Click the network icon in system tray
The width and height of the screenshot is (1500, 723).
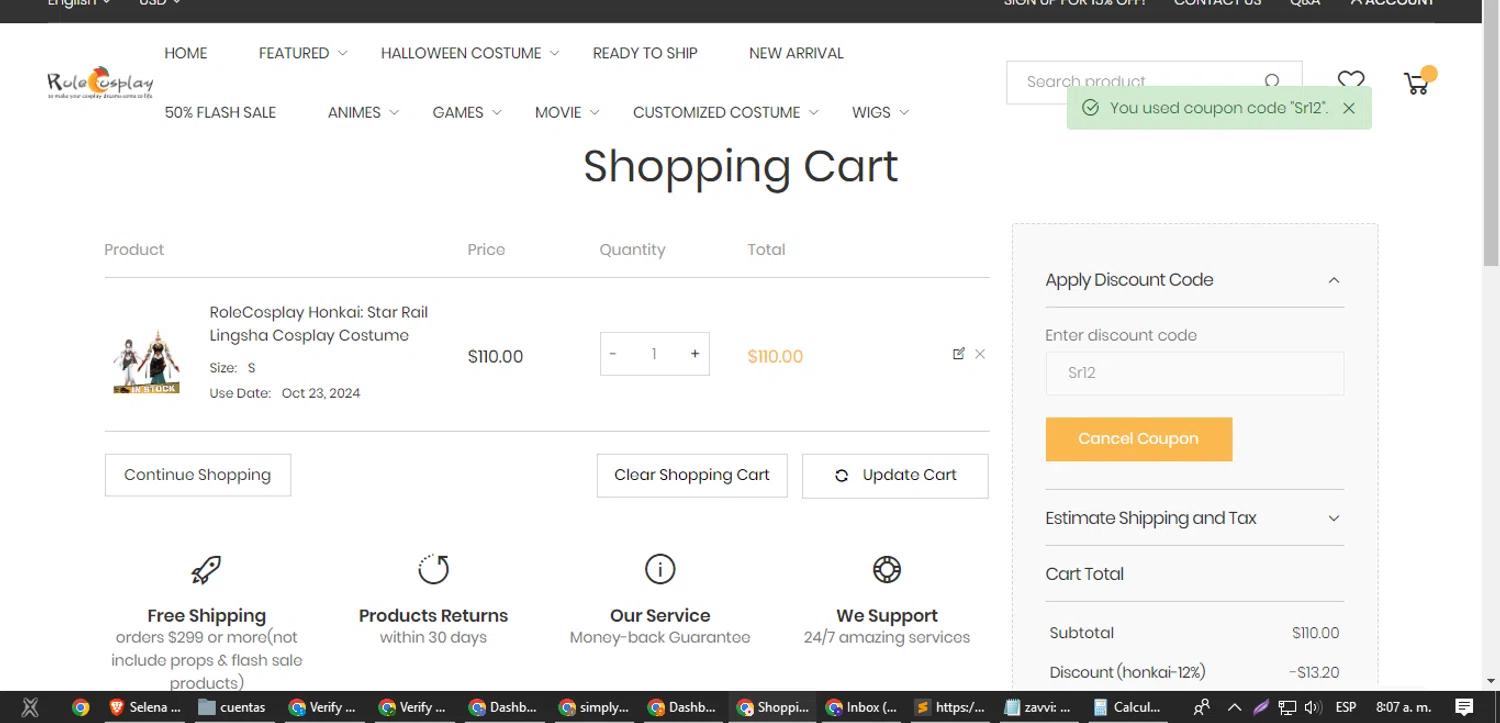1287,707
